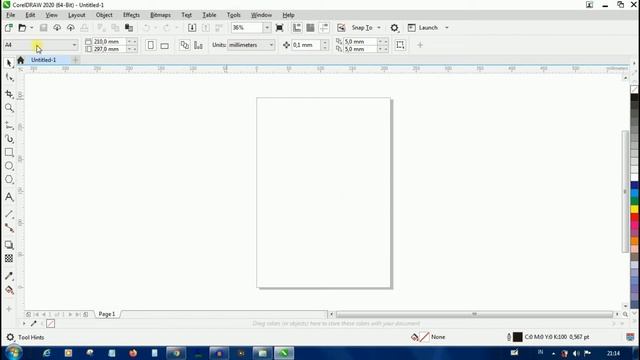Click the New document icon

point(9,28)
